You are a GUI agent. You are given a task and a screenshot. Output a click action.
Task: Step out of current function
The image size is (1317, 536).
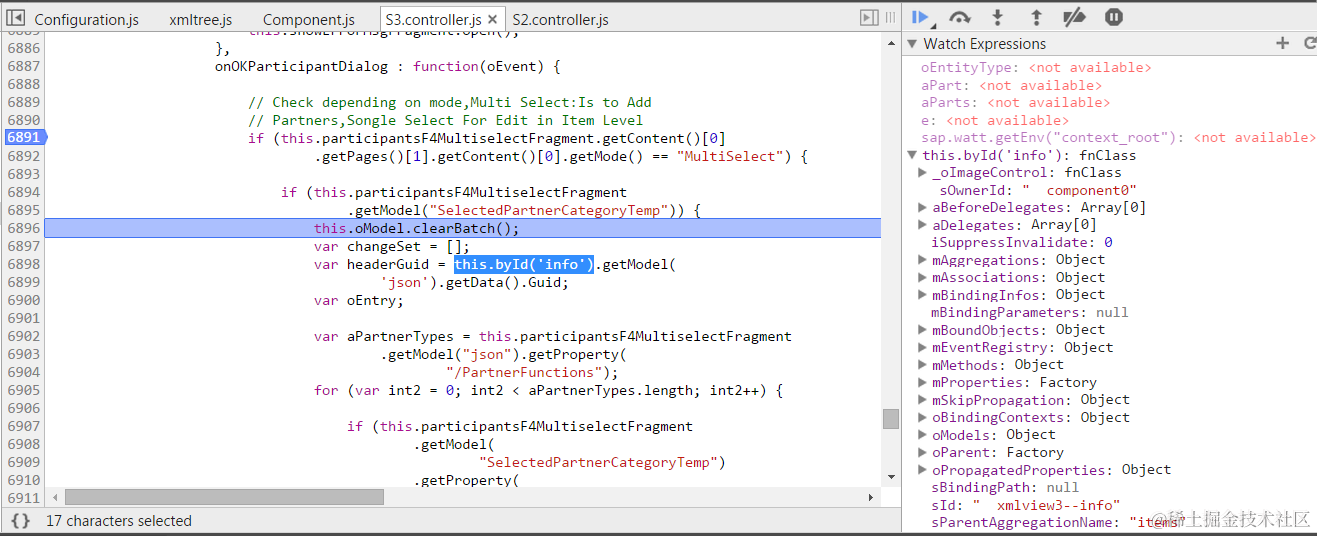point(1036,18)
